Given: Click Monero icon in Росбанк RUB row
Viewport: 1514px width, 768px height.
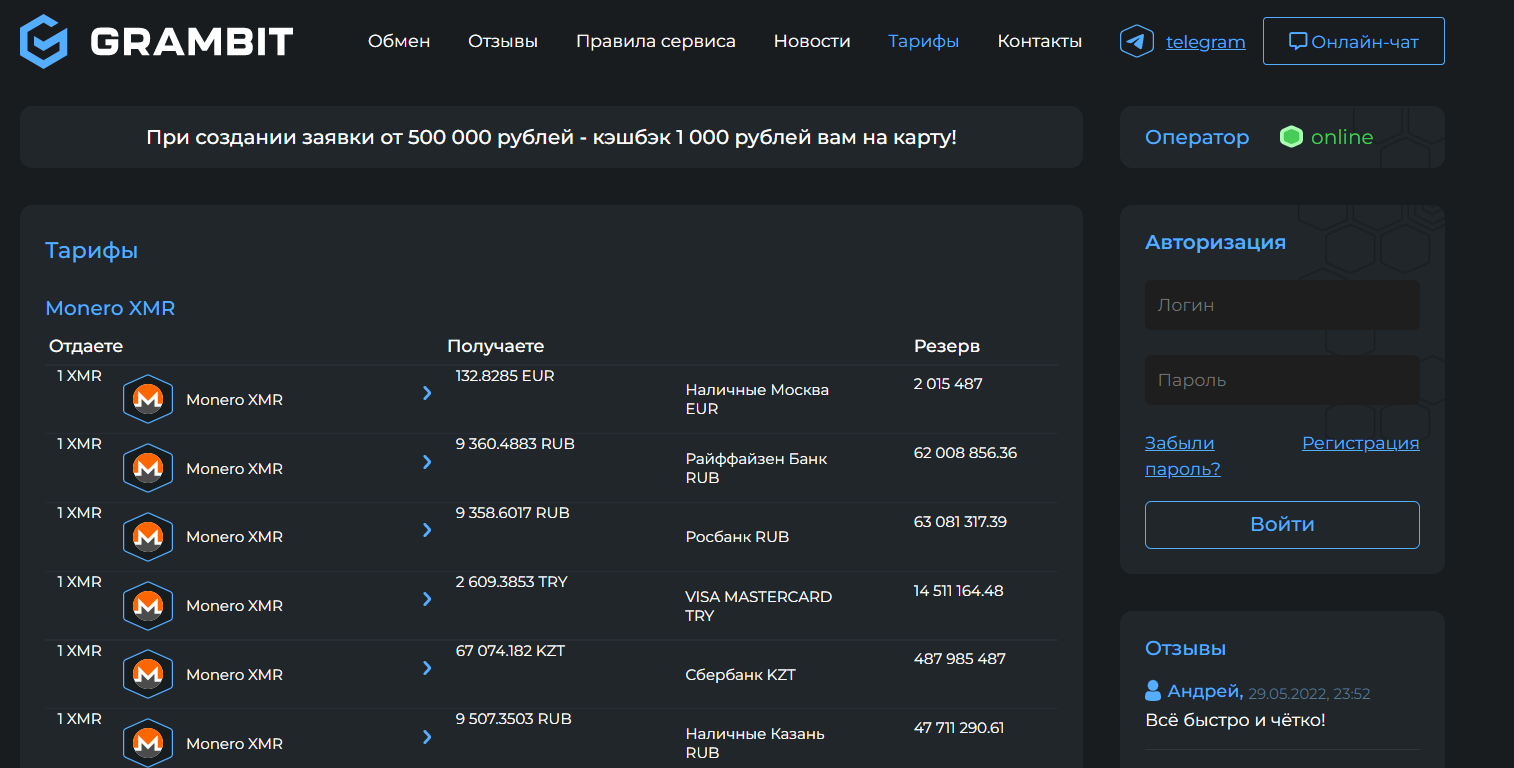Looking at the screenshot, I should coord(148,537).
